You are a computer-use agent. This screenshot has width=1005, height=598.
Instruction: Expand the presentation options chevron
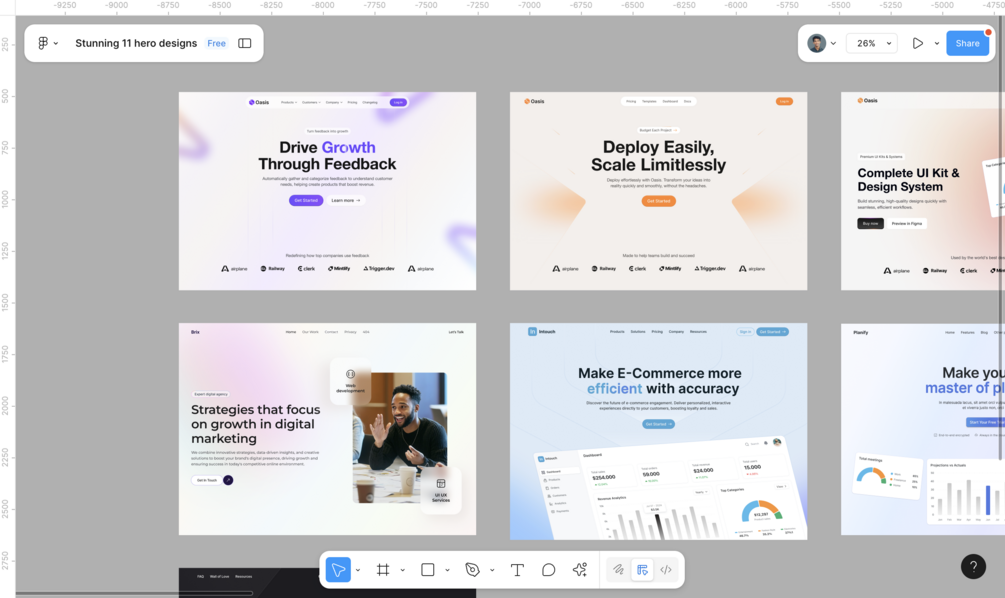[x=936, y=44]
